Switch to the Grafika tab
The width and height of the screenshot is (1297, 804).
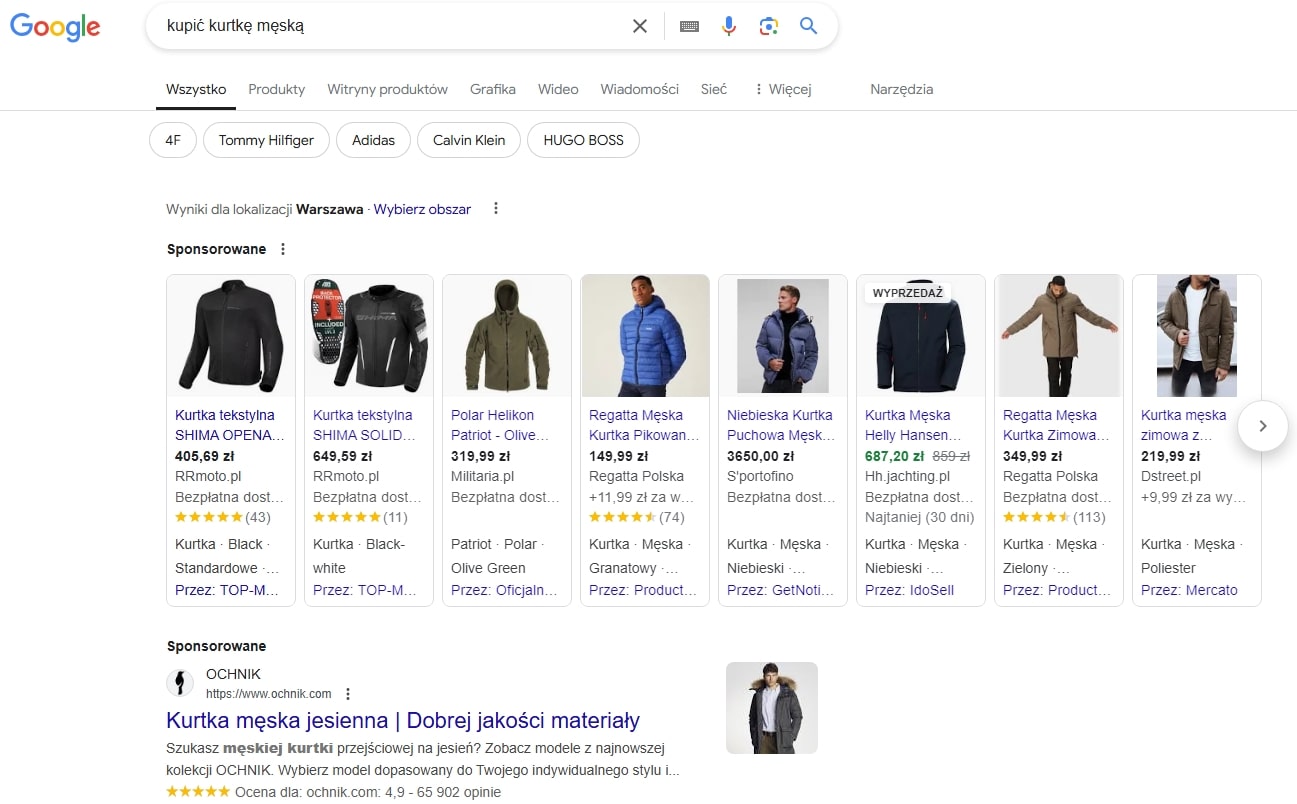493,89
